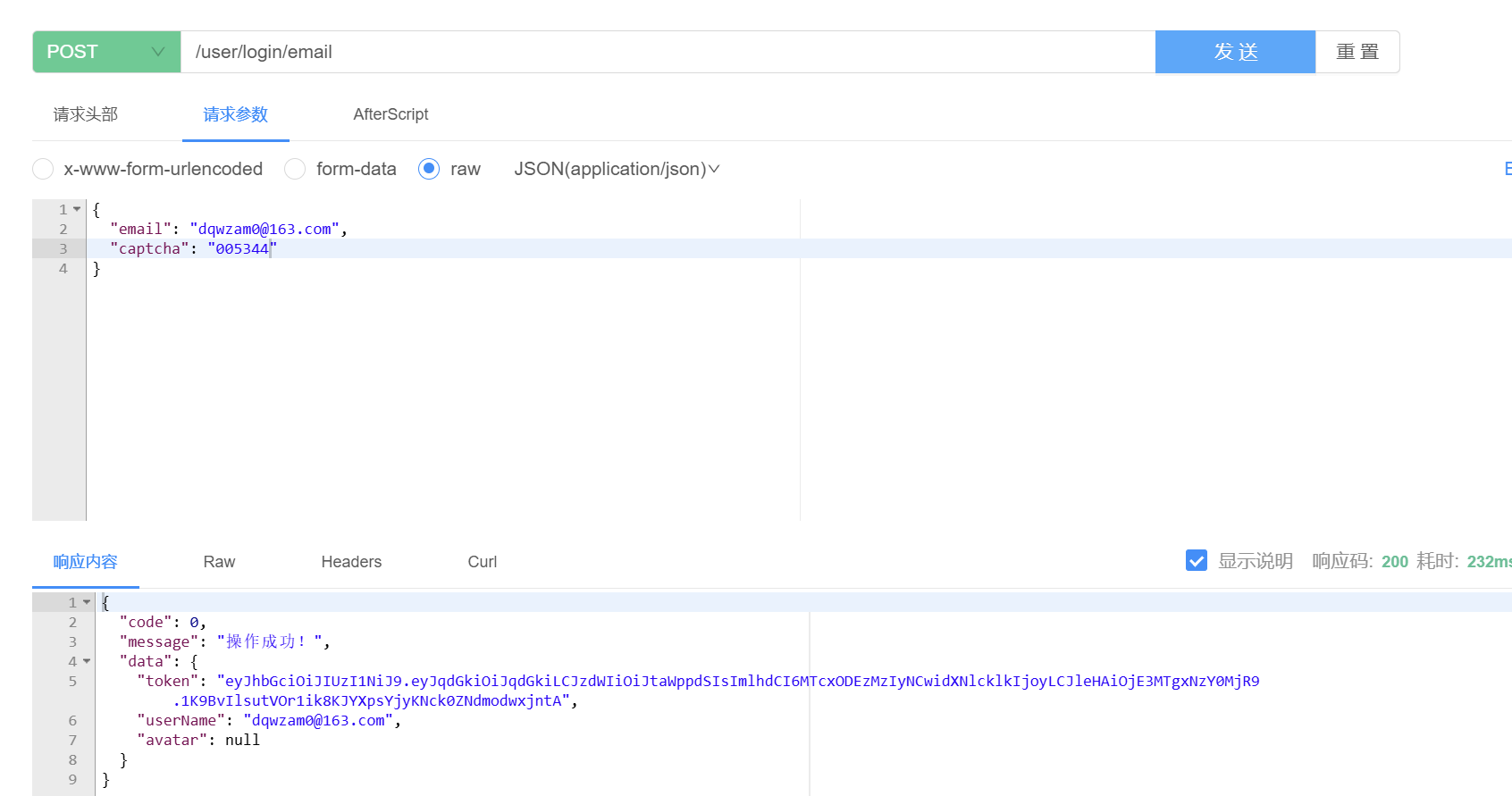1512x796 pixels.
Task: Select form-data radio option
Action: pyautogui.click(x=295, y=169)
